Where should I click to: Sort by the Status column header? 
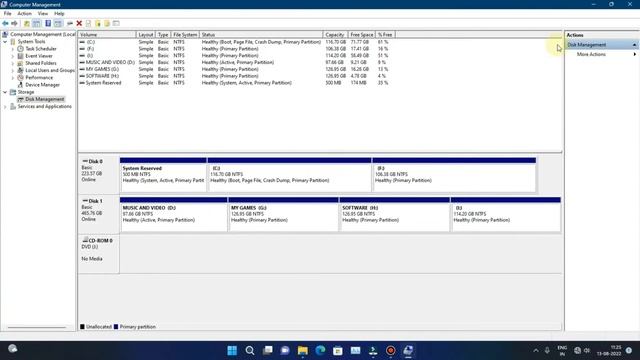261,35
